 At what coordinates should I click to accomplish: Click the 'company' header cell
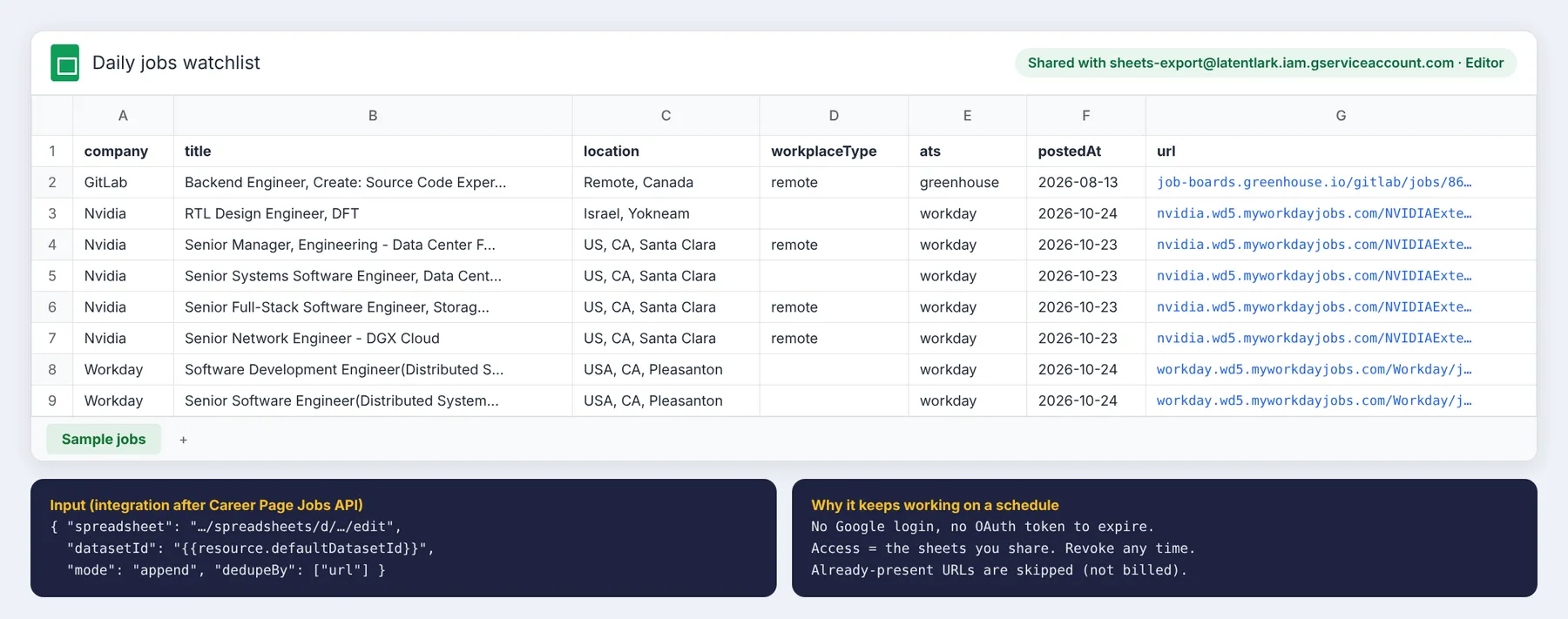[x=123, y=151]
